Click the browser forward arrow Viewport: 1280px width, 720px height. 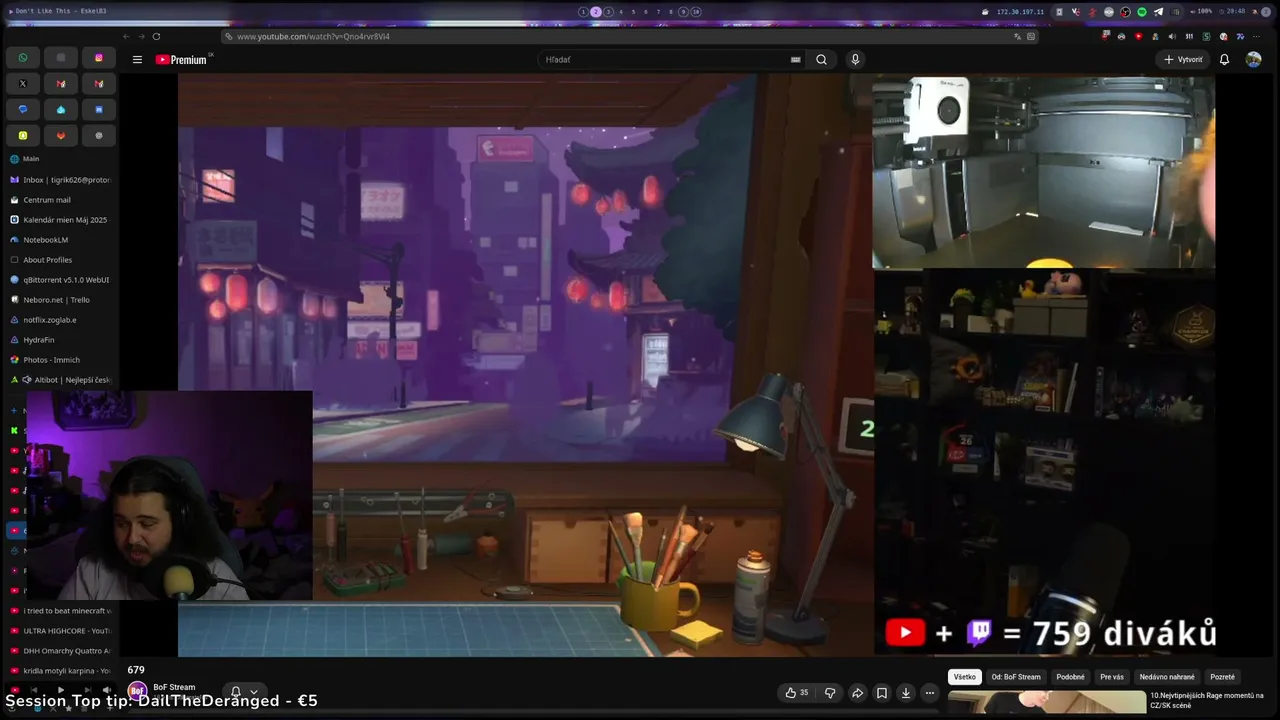point(141,37)
